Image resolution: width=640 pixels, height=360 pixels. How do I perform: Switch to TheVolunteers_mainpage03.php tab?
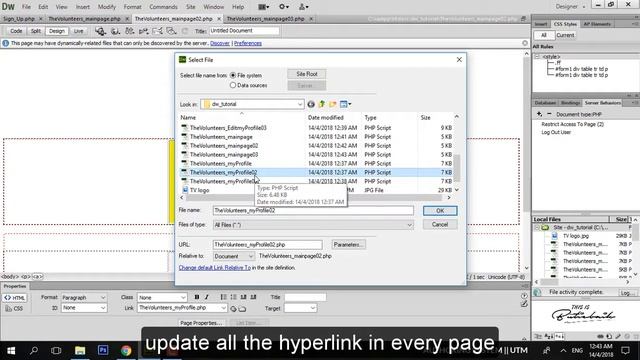click(x=265, y=19)
